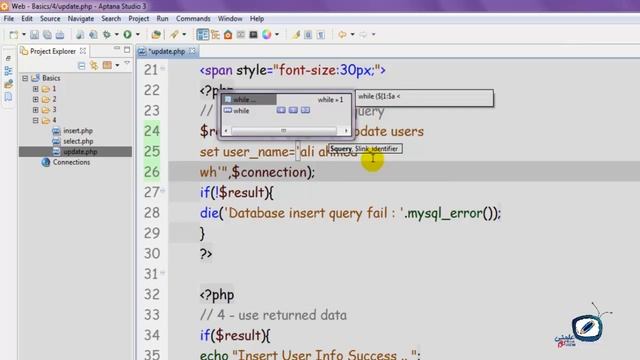The image size is (640, 360).
Task: Open the back navigation history dropdown
Action: 353,35
